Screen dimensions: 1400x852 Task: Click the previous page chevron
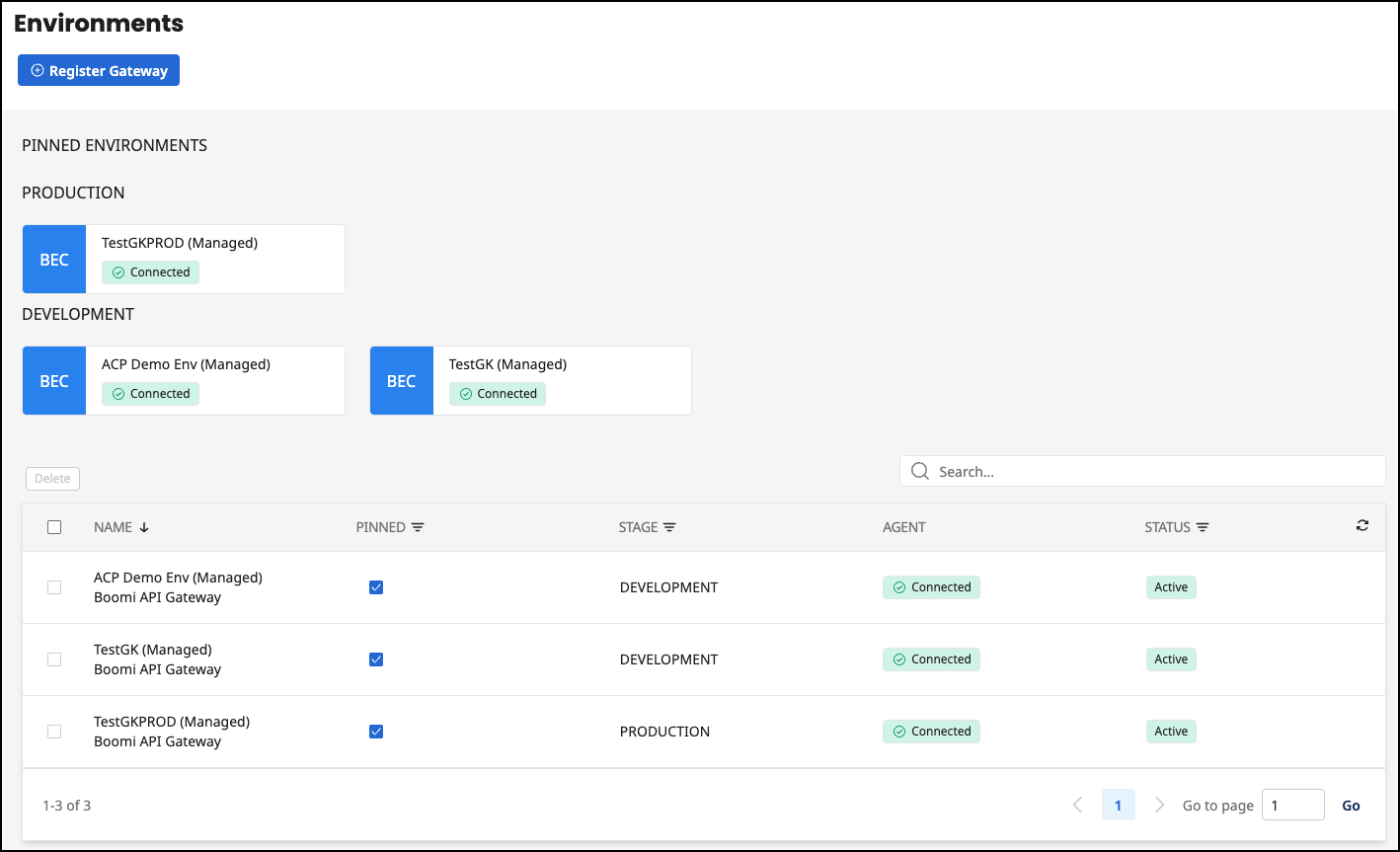(1077, 805)
